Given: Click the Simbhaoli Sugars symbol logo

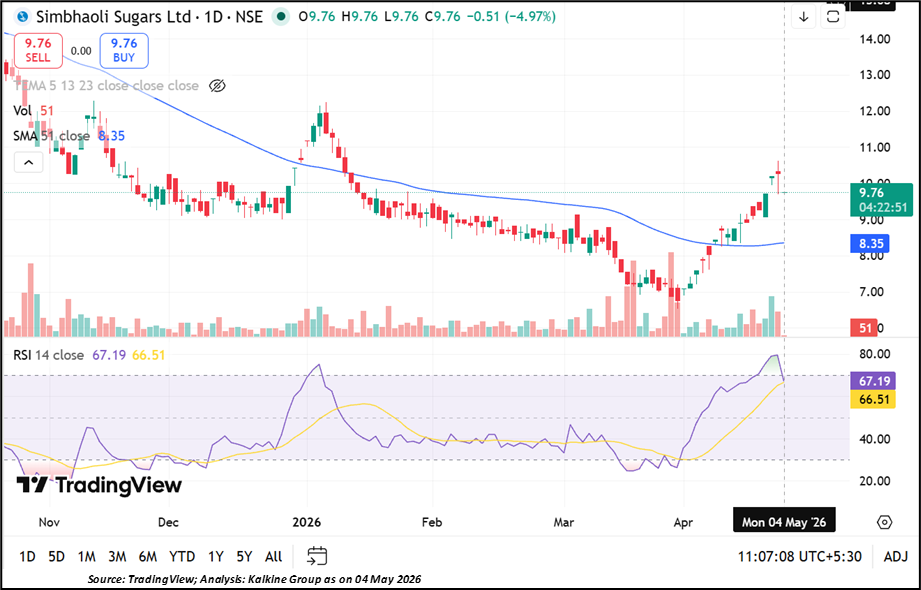Looking at the screenshot, I should tap(23, 17).
